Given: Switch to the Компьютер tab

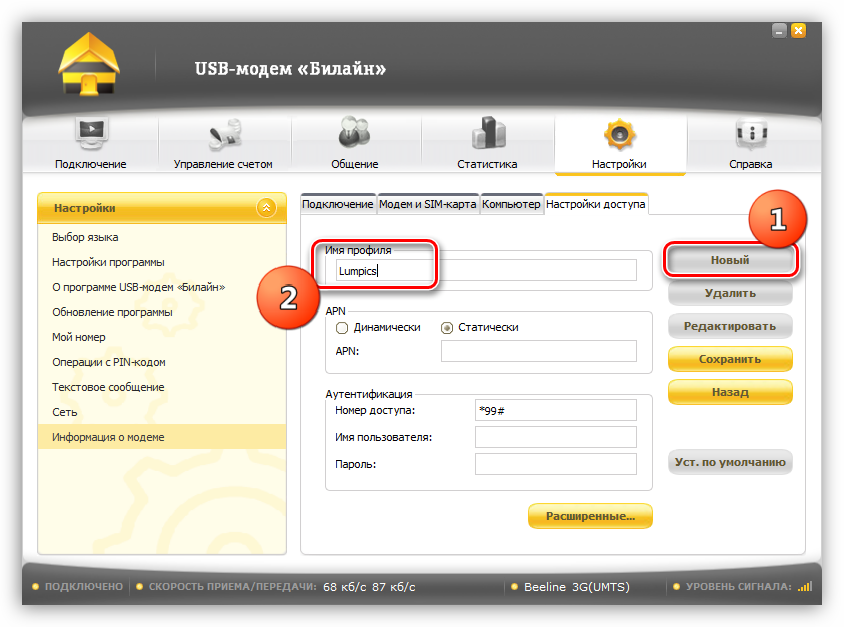Looking at the screenshot, I should pyautogui.click(x=511, y=205).
